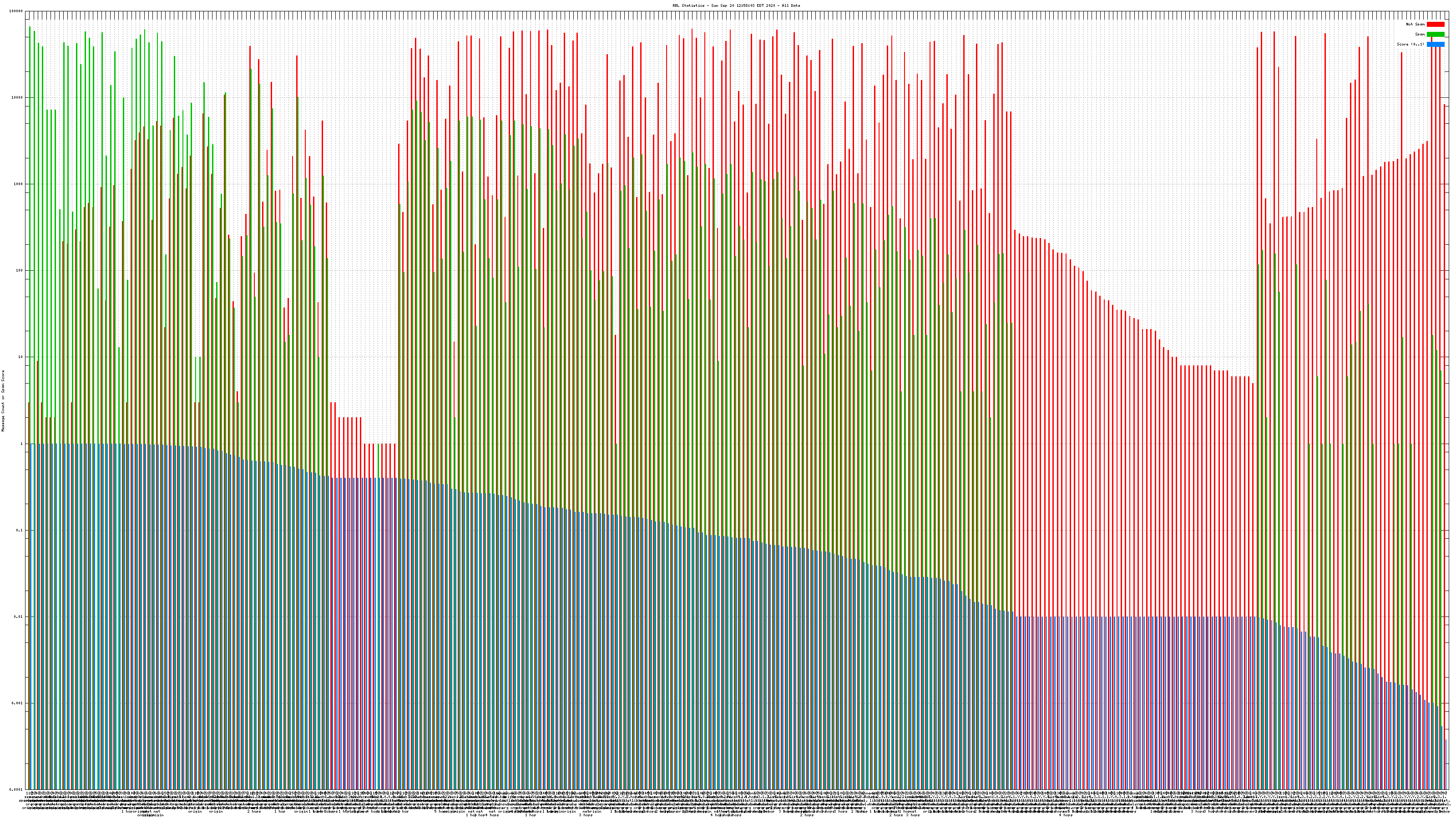
Task: Click the 1000 y-axis tick label
Action: click(19, 184)
